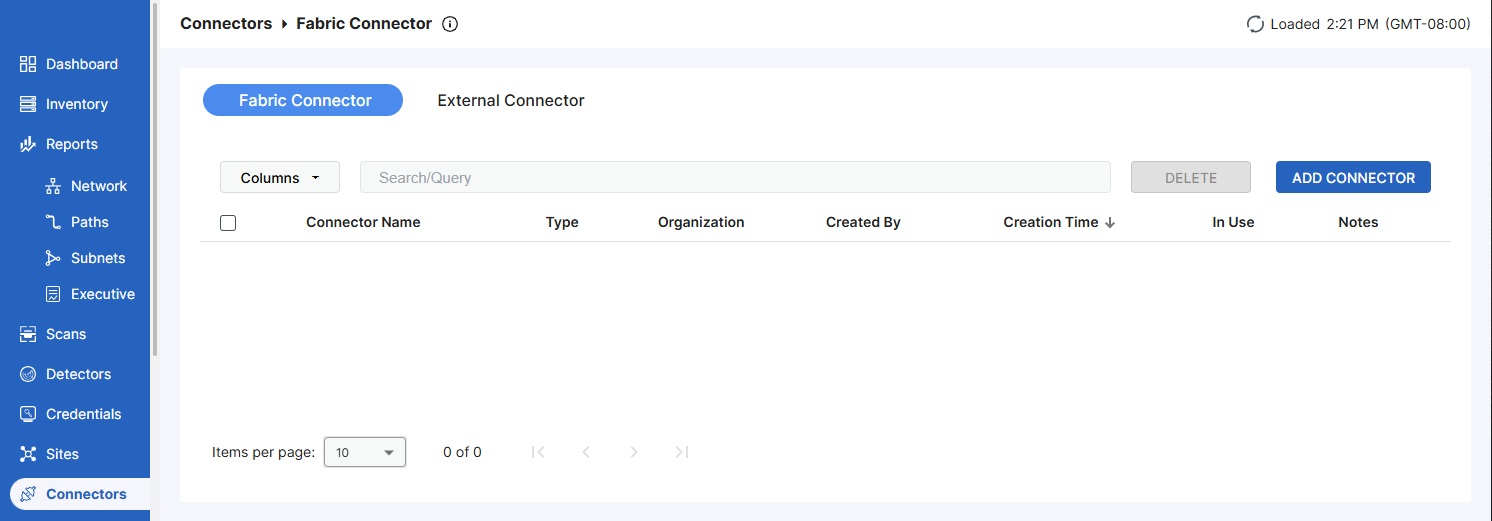Click the Inventory icon in sidebar
The image size is (1492, 521).
(x=28, y=104)
